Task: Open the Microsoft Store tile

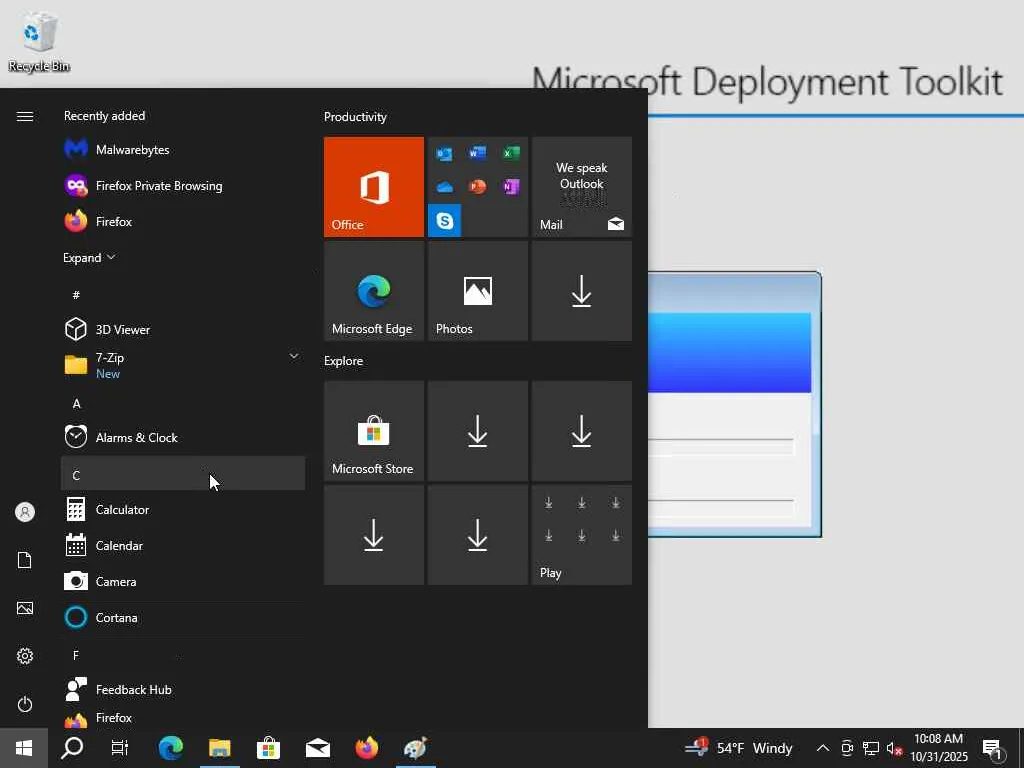Action: pos(374,431)
